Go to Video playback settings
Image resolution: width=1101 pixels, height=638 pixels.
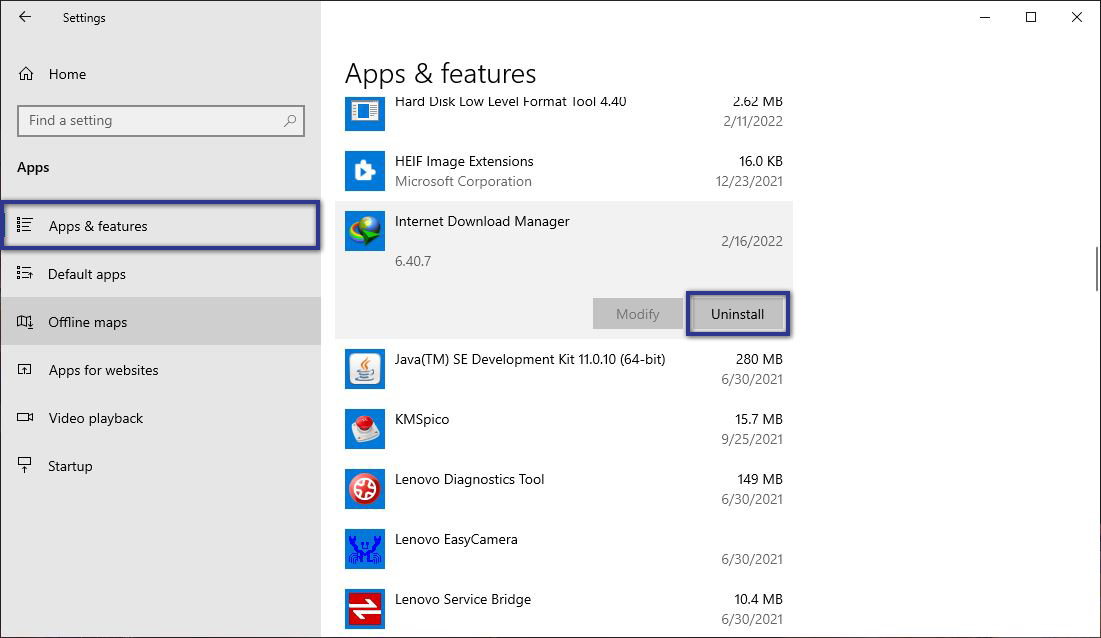click(x=96, y=418)
